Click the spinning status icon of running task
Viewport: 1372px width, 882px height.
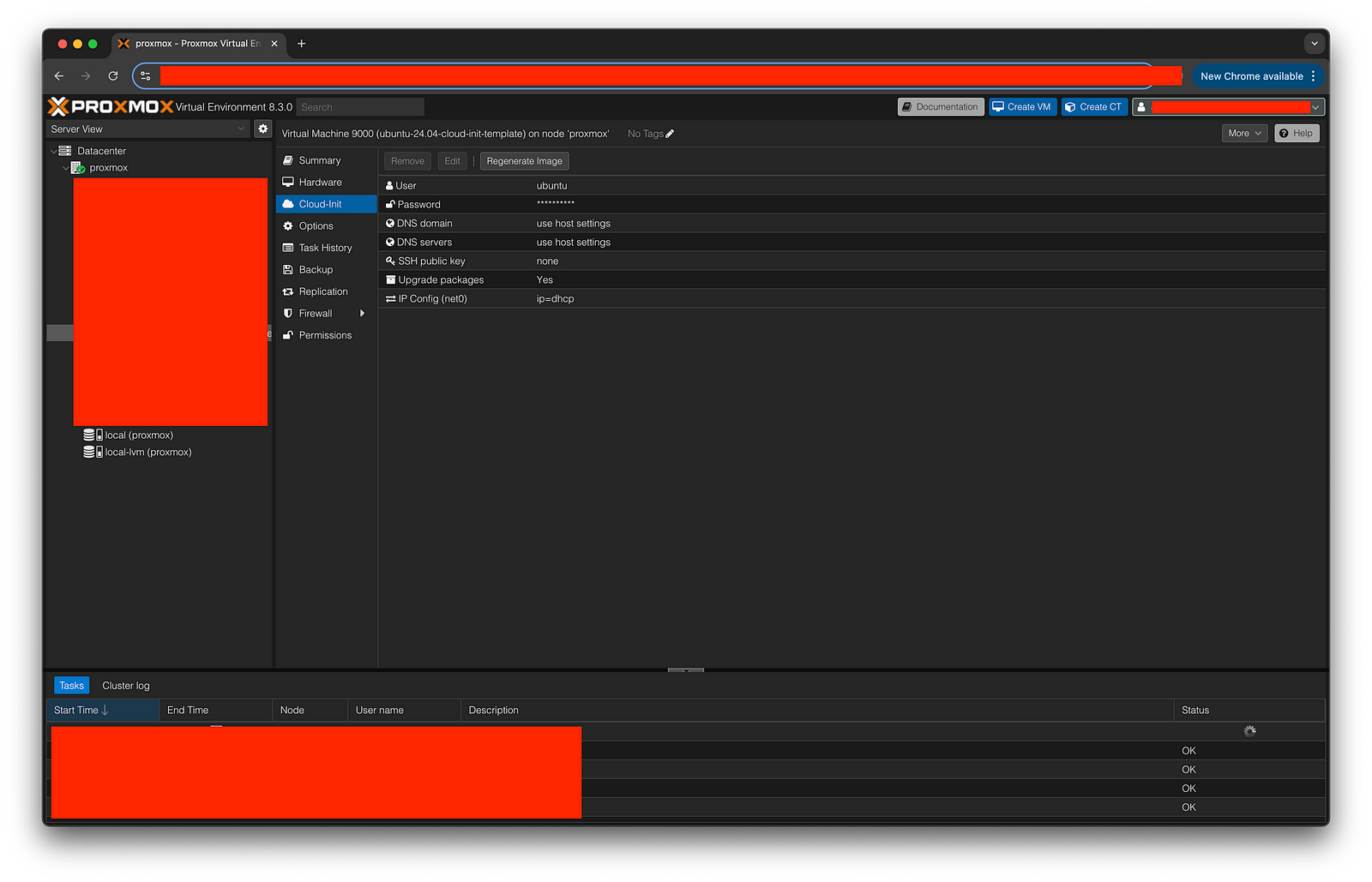1249,731
